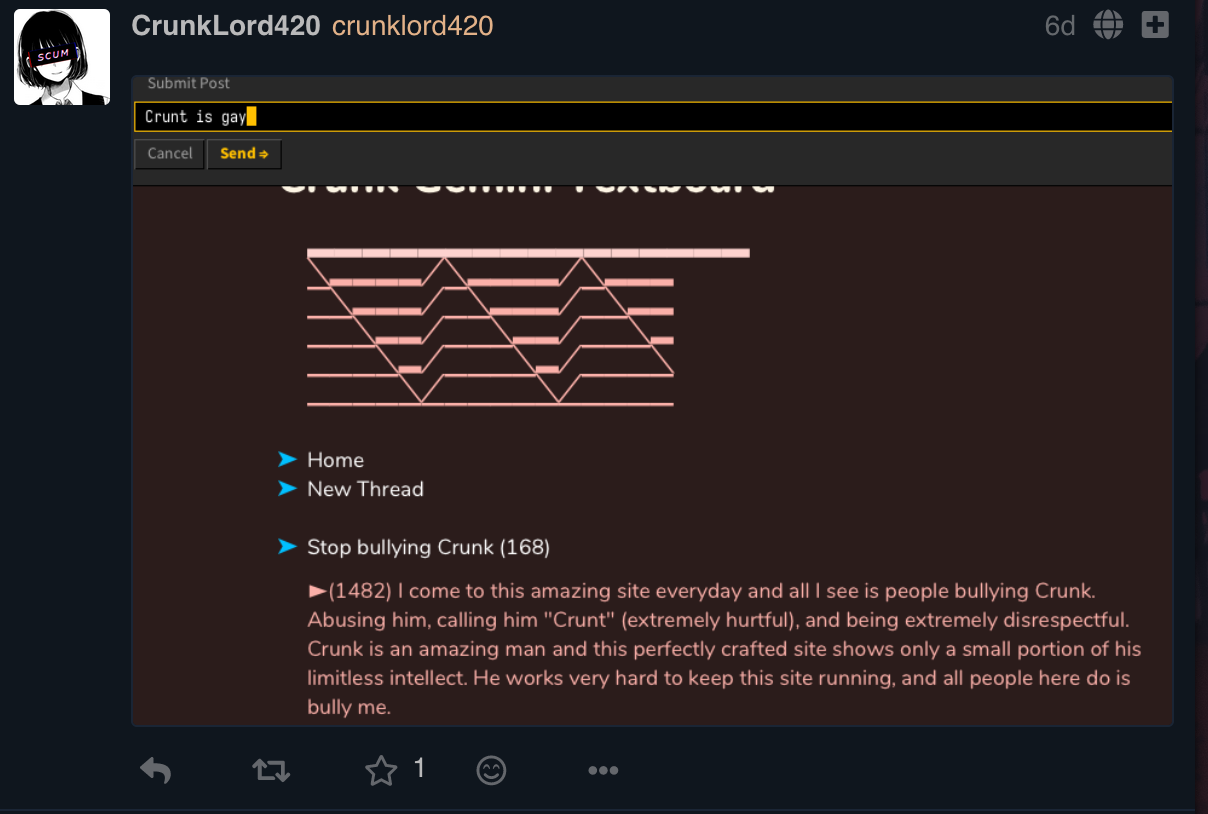Viewport: 1208px width, 814px height.
Task: Click the globe visibility icon
Action: coord(1108,25)
